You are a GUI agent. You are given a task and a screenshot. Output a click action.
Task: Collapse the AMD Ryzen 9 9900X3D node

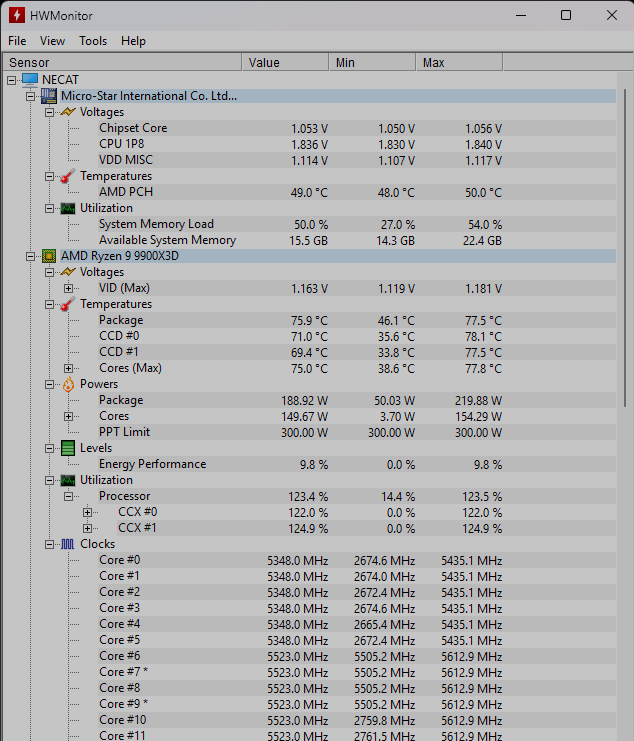coord(30,257)
